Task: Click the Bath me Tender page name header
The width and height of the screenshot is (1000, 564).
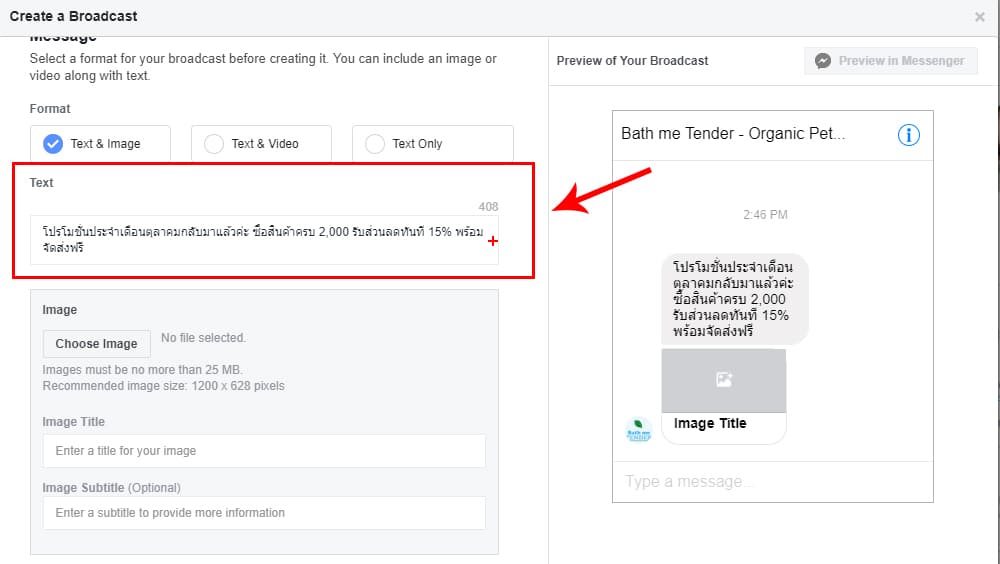Action: 733,133
